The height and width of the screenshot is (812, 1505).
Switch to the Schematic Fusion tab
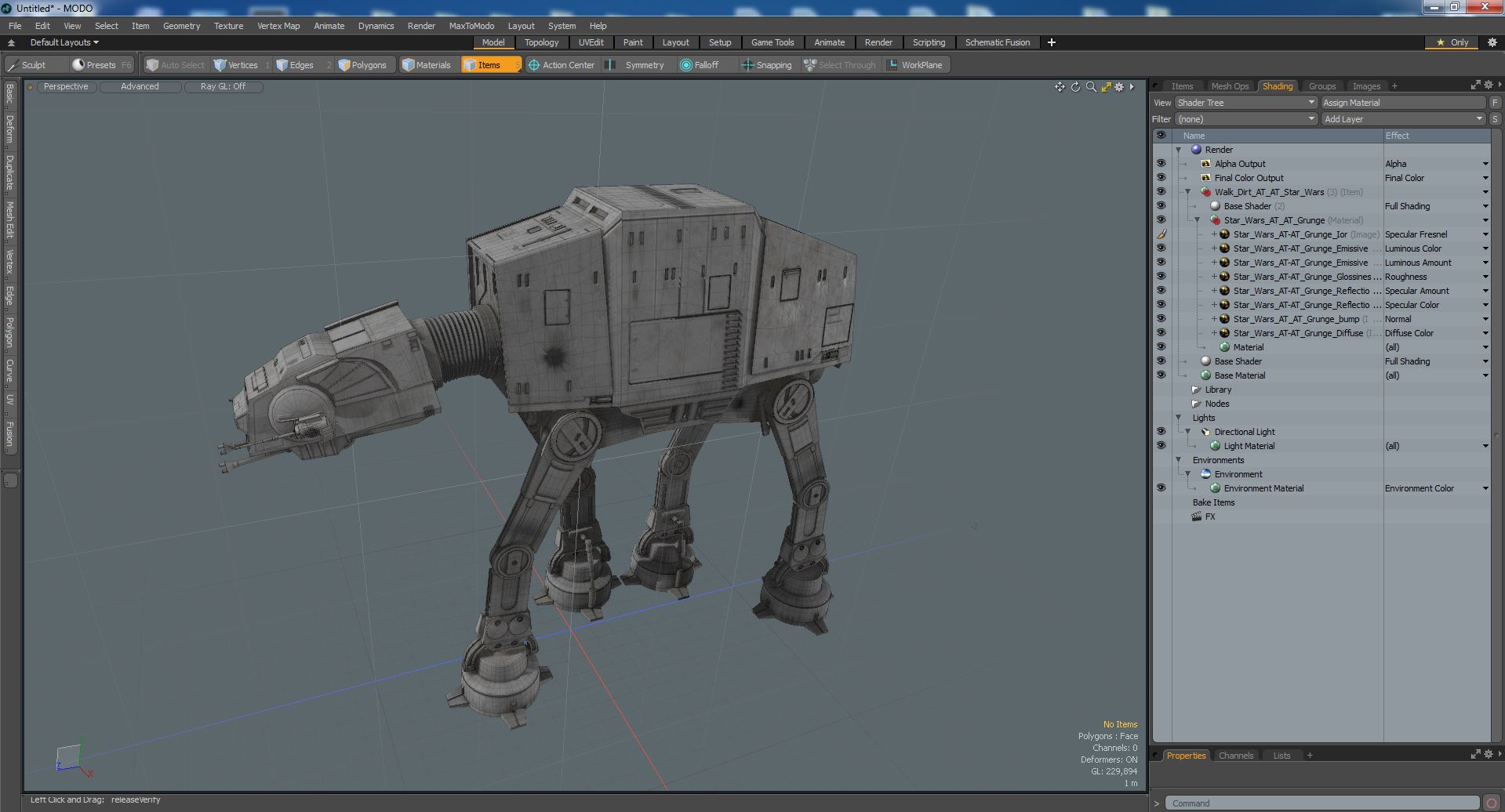pyautogui.click(x=997, y=42)
